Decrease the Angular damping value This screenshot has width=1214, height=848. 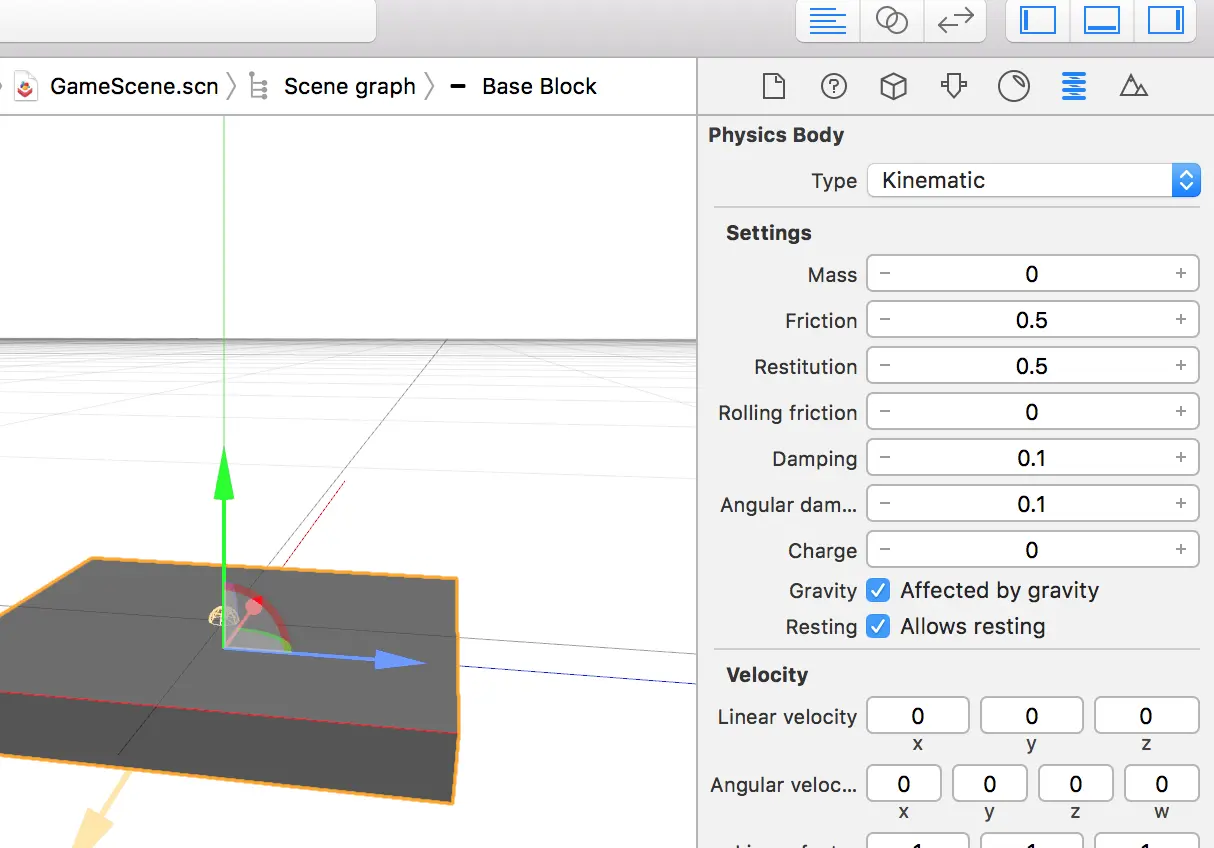pos(885,503)
